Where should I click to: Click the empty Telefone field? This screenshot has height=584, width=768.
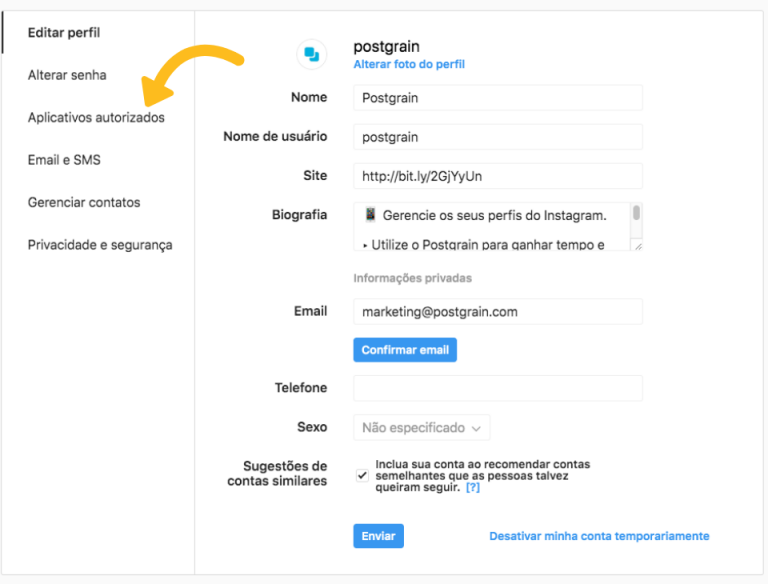[497, 388]
